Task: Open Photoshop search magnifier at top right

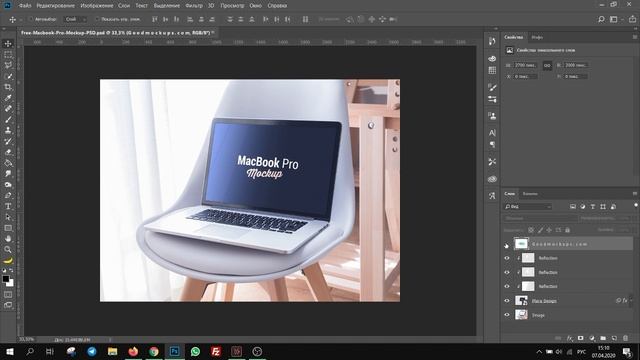Action: tap(601, 19)
